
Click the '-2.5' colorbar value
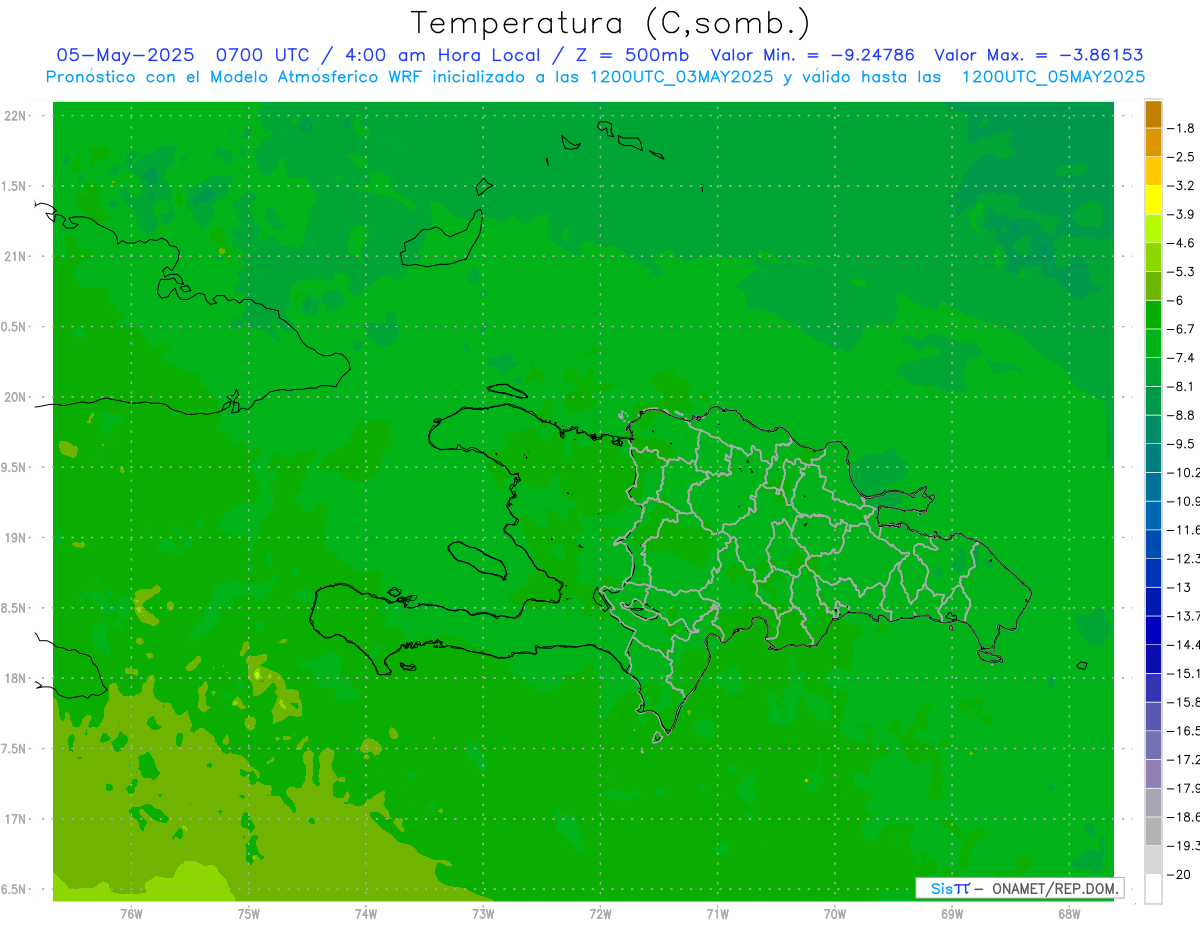click(1183, 157)
